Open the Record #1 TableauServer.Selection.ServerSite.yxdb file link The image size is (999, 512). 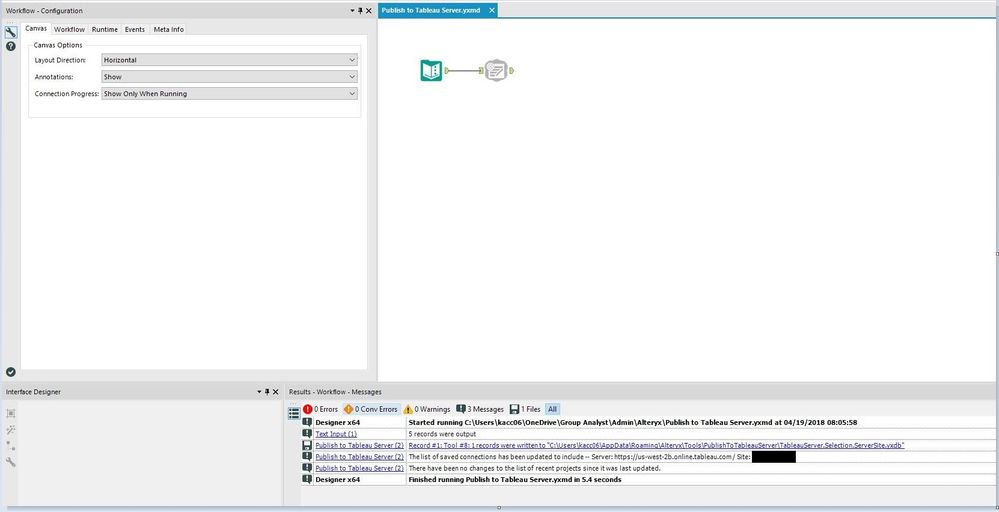pyautogui.click(x=656, y=445)
